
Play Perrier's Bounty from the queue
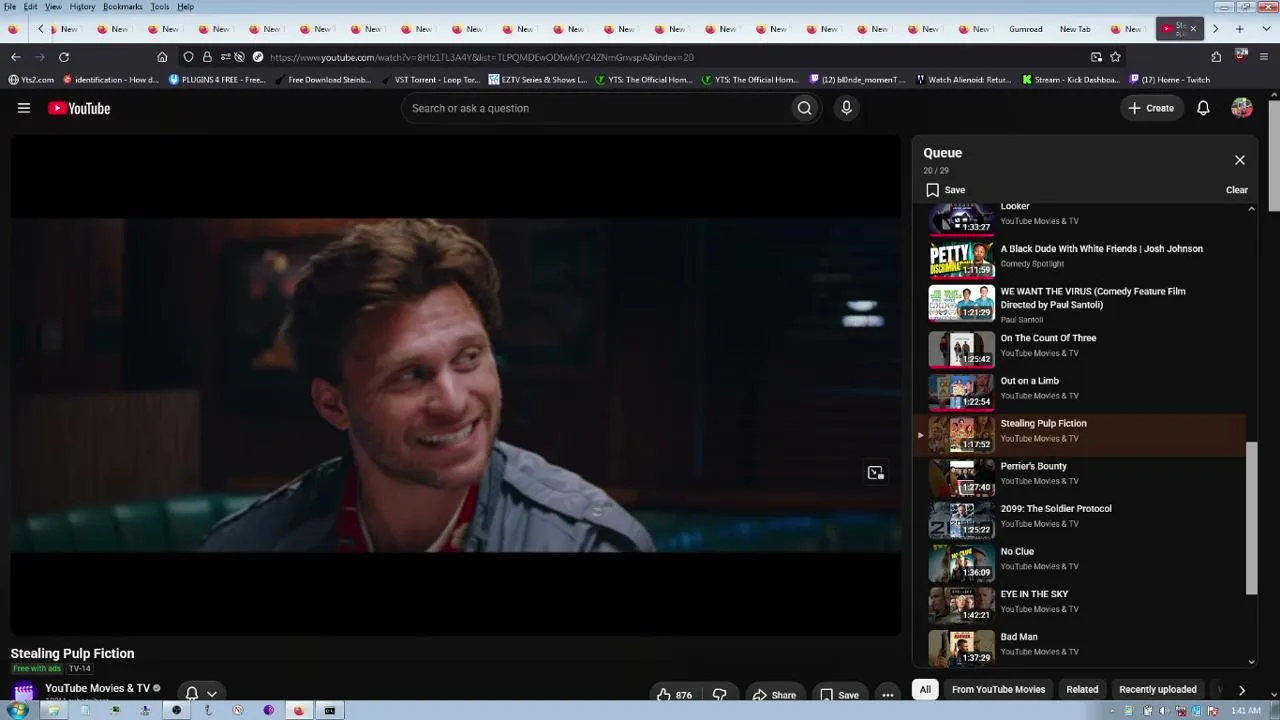(x=1082, y=476)
